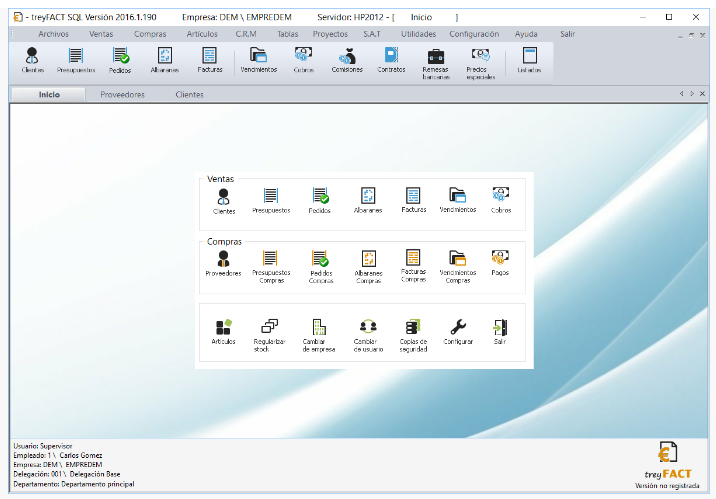Open Cambiar de usuario icon
This screenshot has height=499, width=716.
[368, 336]
